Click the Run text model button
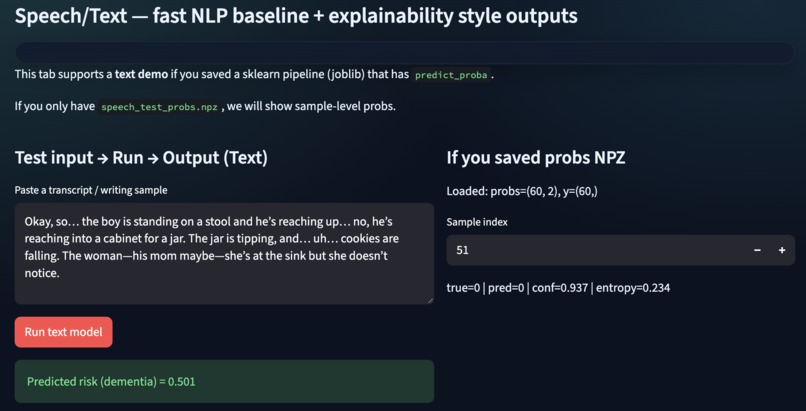This screenshot has width=806, height=411. (63, 332)
